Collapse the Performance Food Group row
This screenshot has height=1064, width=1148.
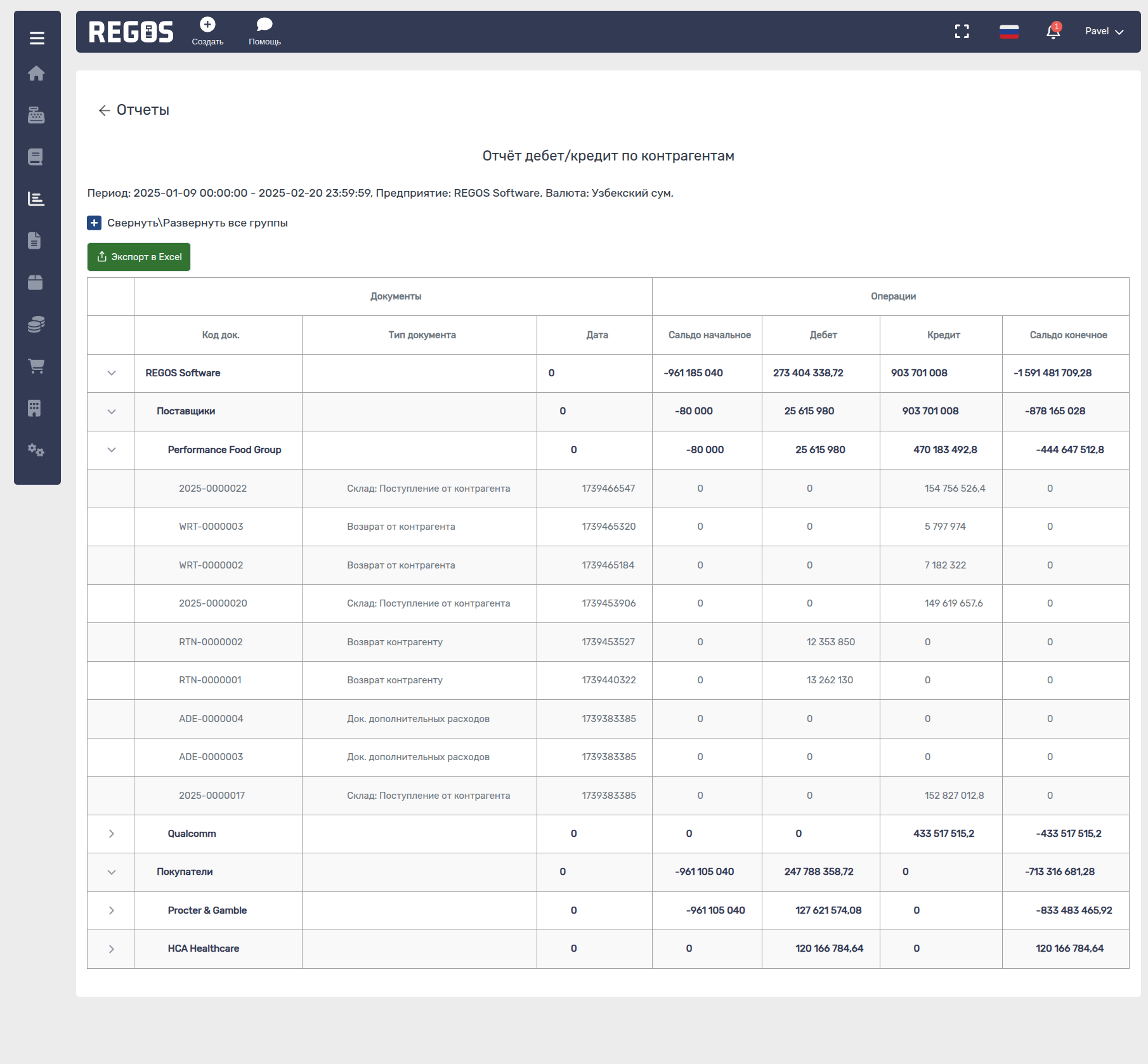[x=111, y=450]
